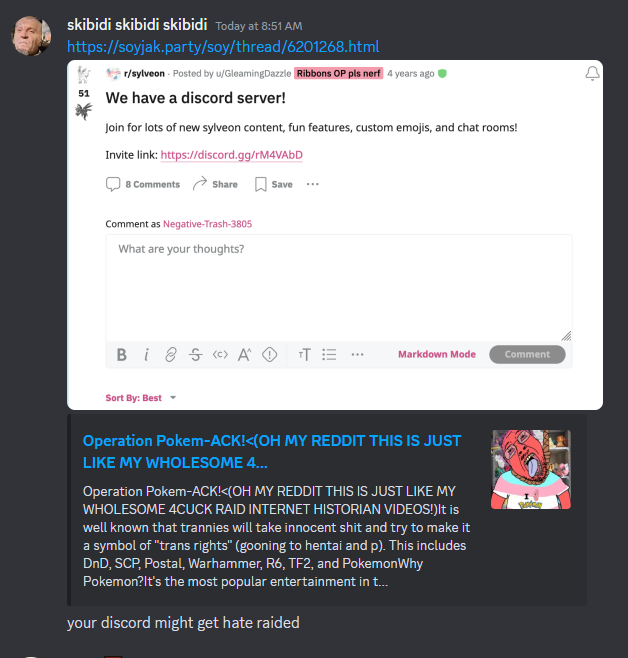Viewport: 628px width, 658px height.
Task: Open the soyjak.party thread link
Action: pos(223,47)
